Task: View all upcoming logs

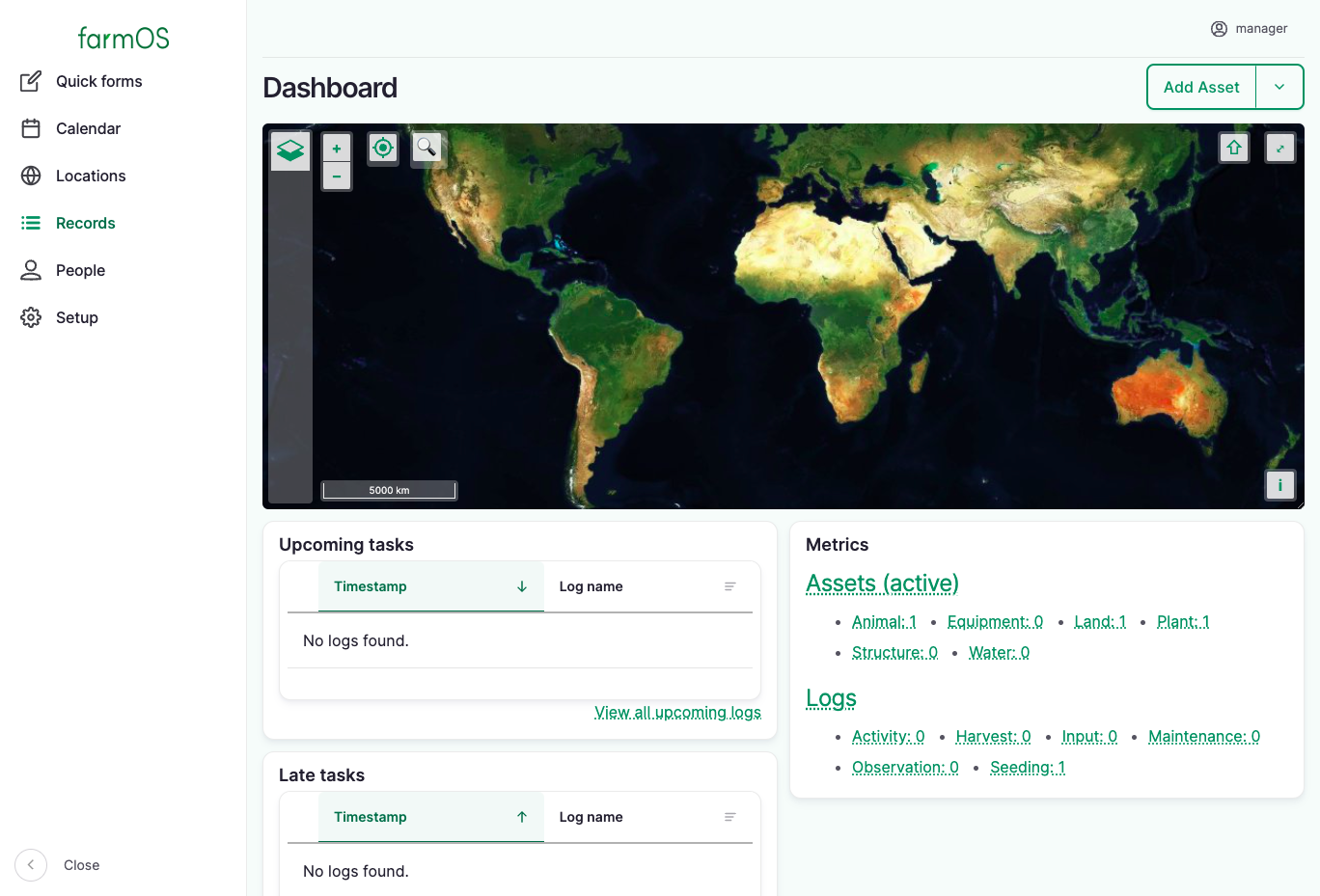Action: pos(677,713)
